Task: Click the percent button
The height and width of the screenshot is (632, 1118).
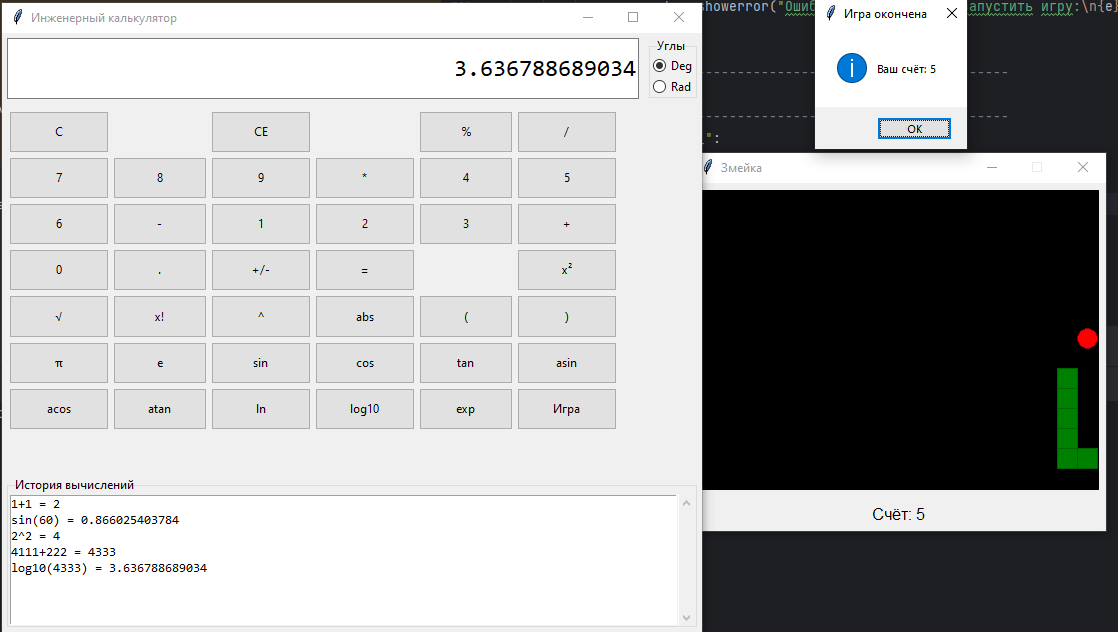Action: tap(466, 132)
